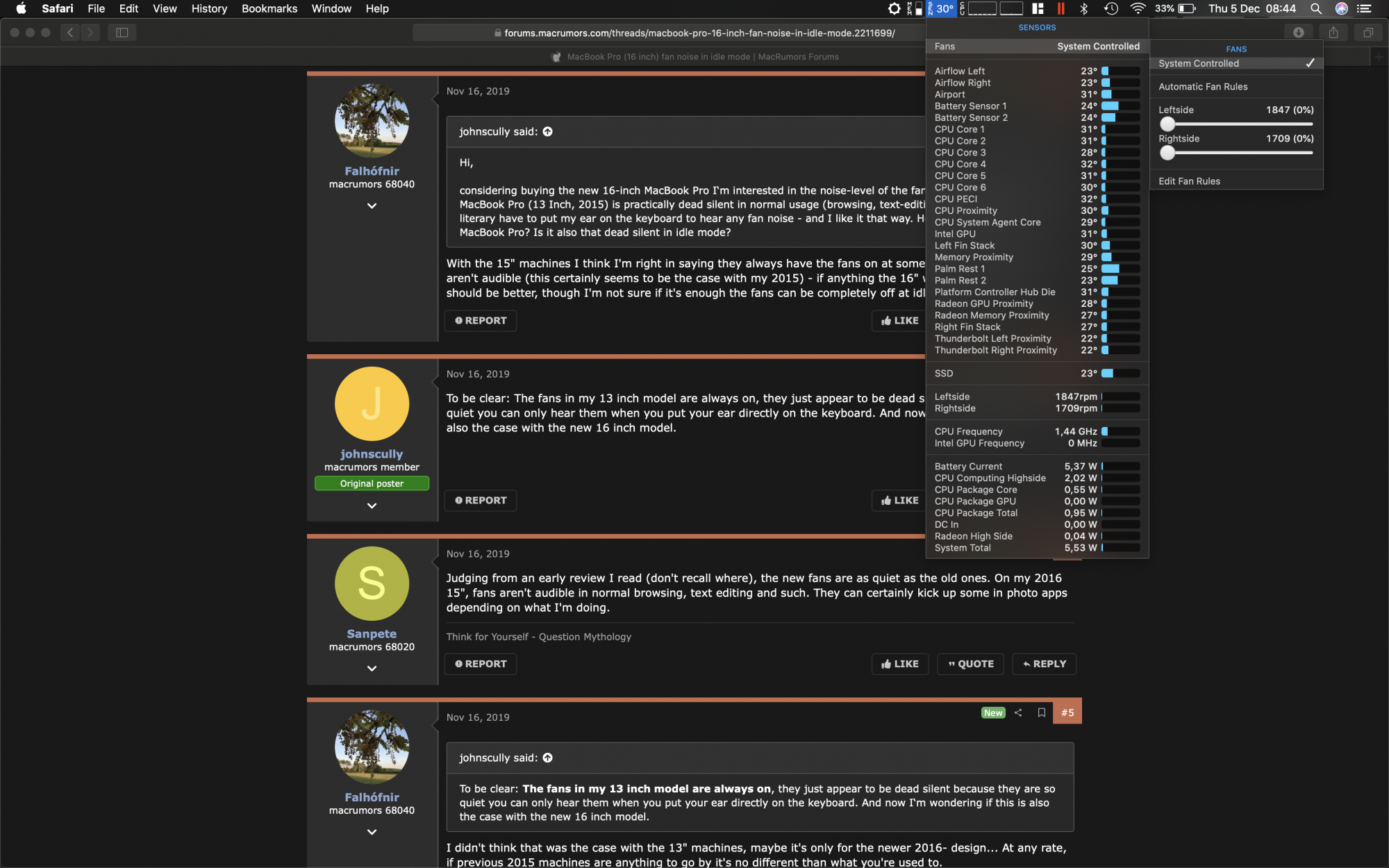This screenshot has height=868, width=1389.
Task: Report Sanpete's post
Action: pyautogui.click(x=481, y=664)
